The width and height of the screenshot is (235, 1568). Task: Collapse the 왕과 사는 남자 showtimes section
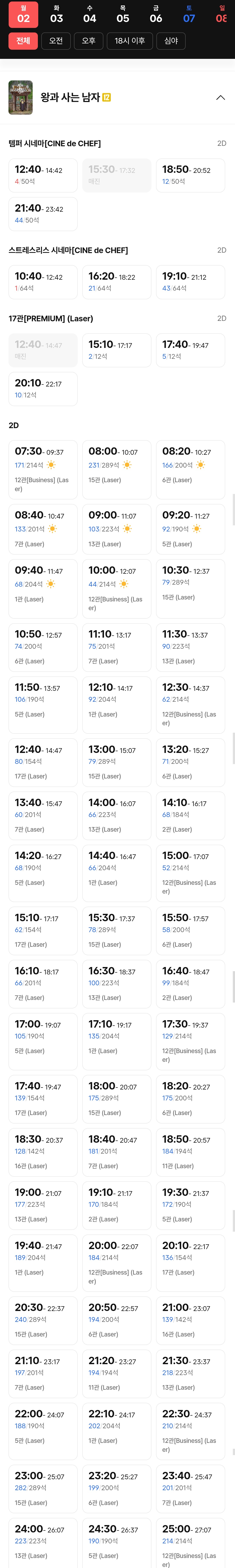click(220, 97)
